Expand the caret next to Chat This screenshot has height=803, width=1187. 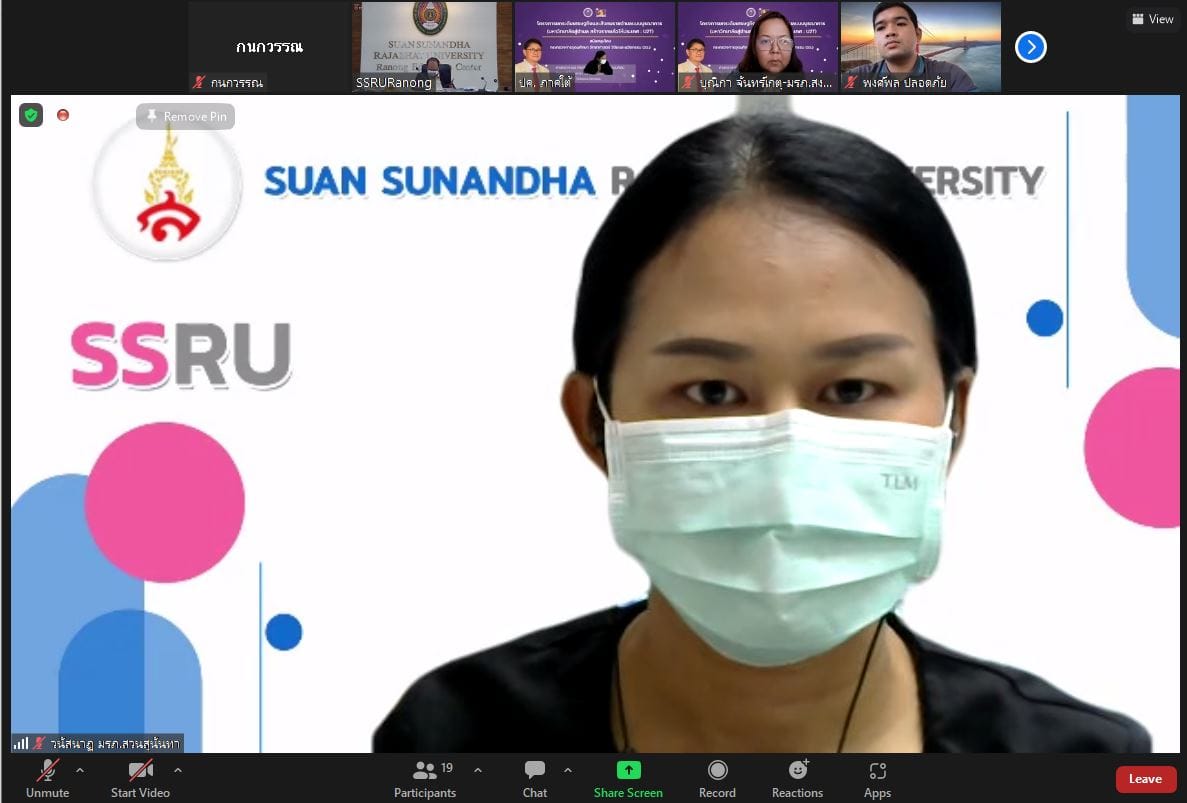[x=568, y=770]
